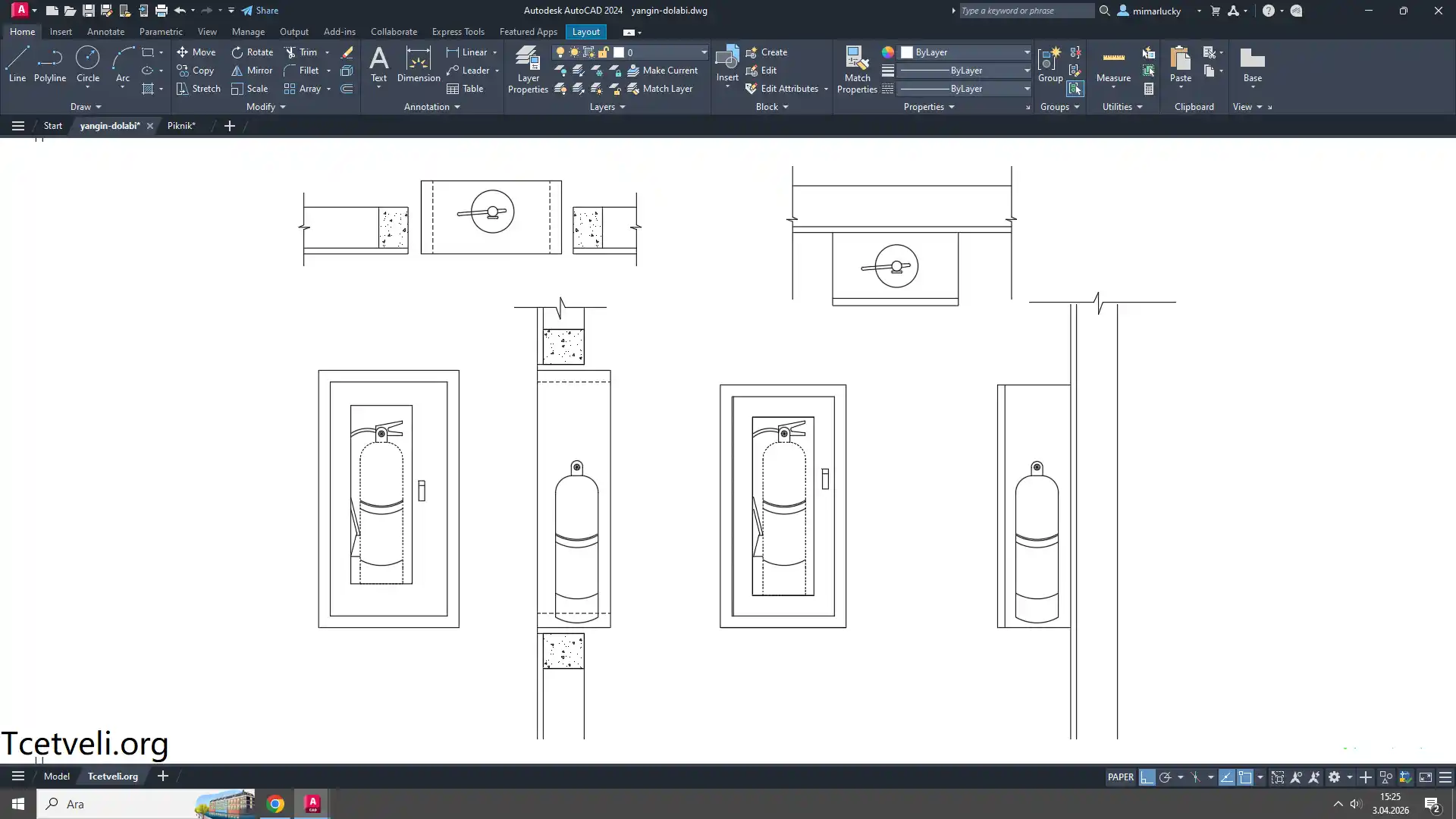Toggle Ortho mode in status bar
The image size is (1456, 819).
(1147, 777)
